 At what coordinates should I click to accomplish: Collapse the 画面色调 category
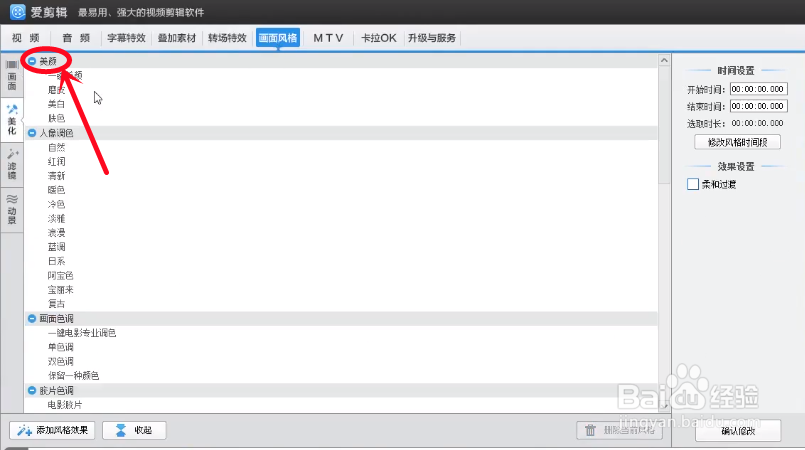(x=32, y=319)
